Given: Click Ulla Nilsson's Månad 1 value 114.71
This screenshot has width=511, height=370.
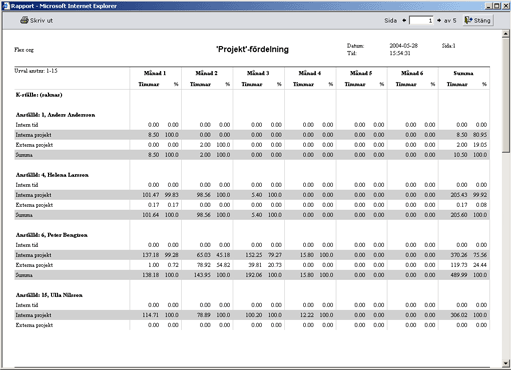Looking at the screenshot, I should [151, 315].
